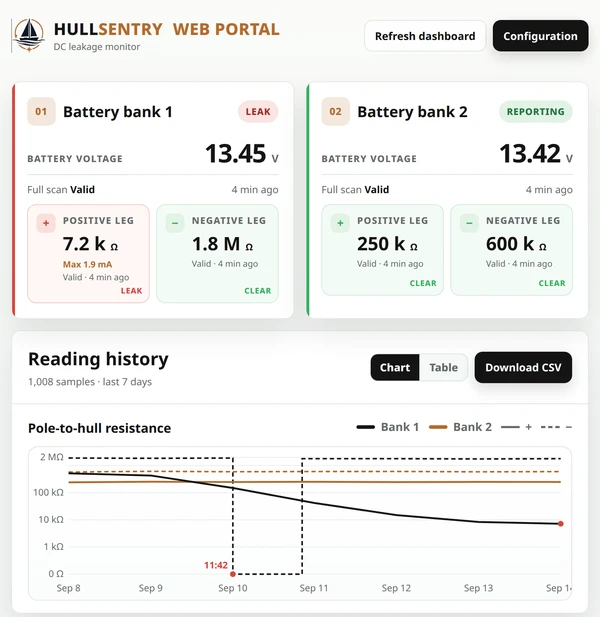Click the HullSentry sailboat logo
This screenshot has height=617, width=600.
click(28, 35)
